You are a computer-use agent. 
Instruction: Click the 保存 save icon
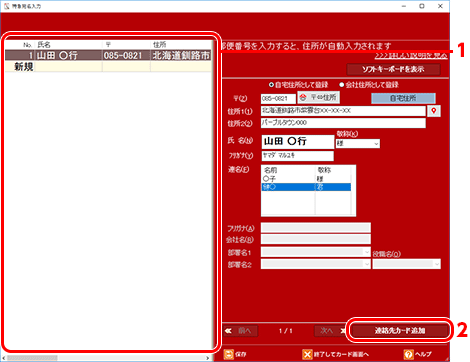click(x=229, y=354)
